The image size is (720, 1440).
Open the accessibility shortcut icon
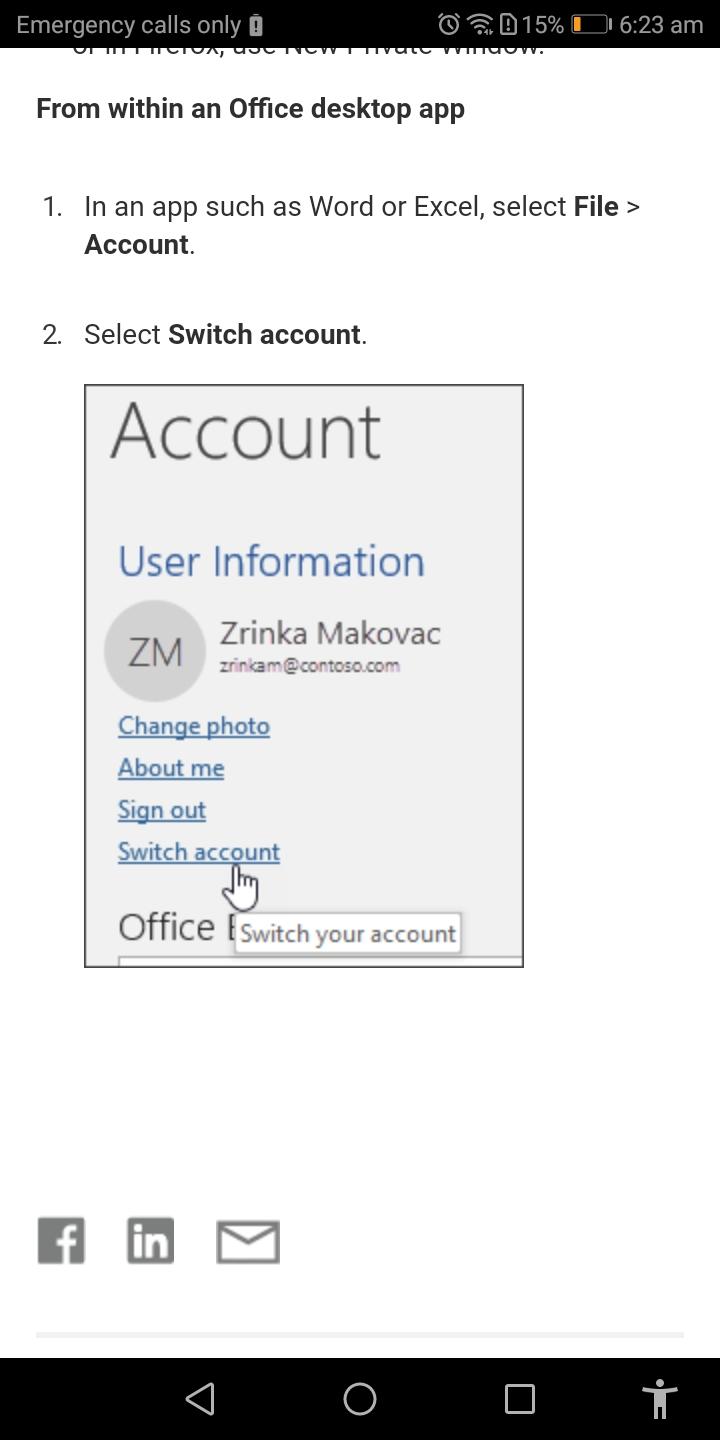click(659, 1399)
